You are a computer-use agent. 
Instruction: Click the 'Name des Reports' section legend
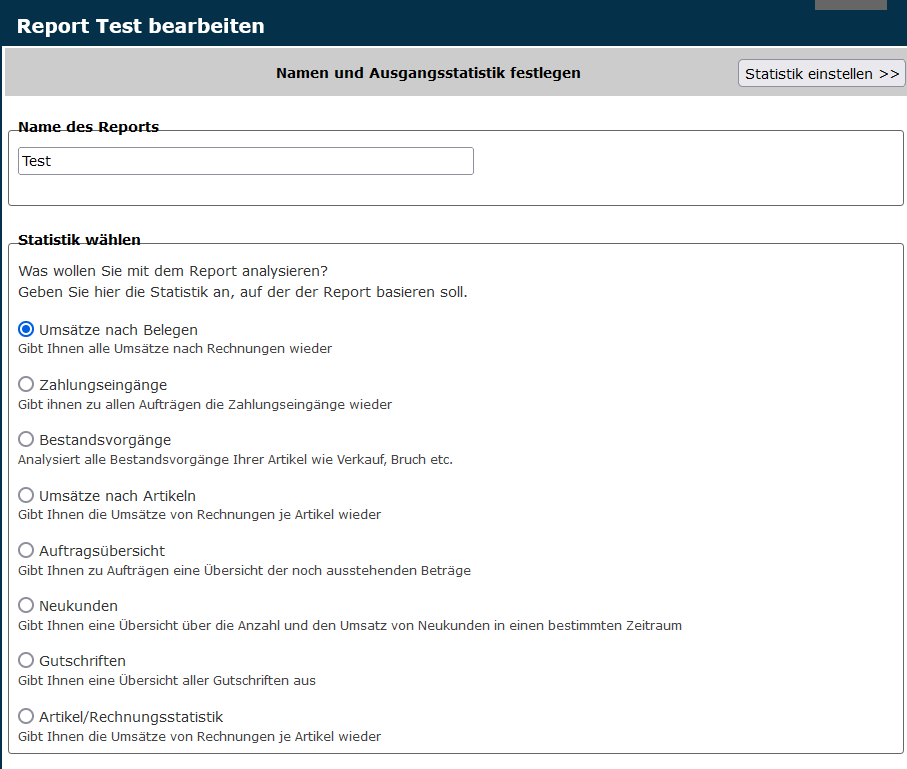click(x=88, y=127)
